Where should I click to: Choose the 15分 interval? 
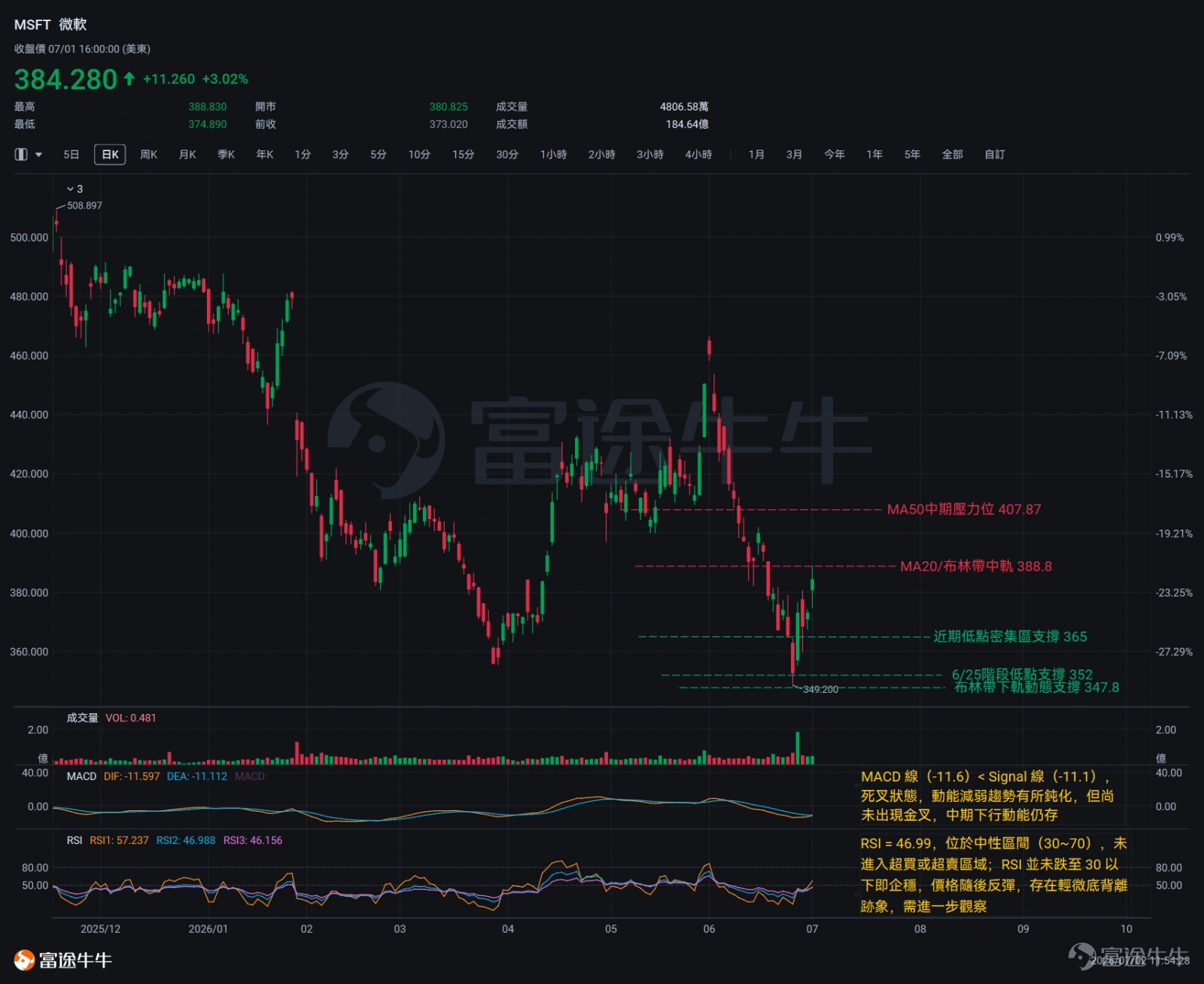click(x=464, y=154)
